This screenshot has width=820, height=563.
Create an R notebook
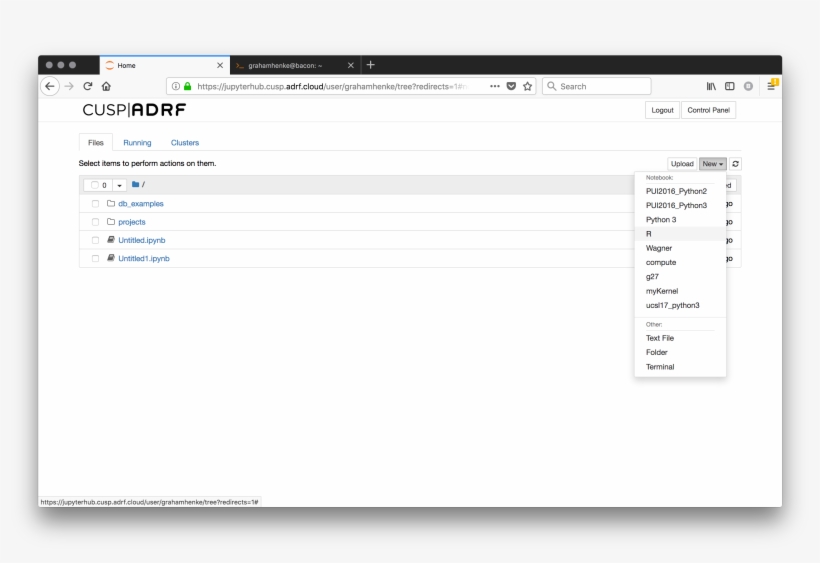click(x=680, y=234)
